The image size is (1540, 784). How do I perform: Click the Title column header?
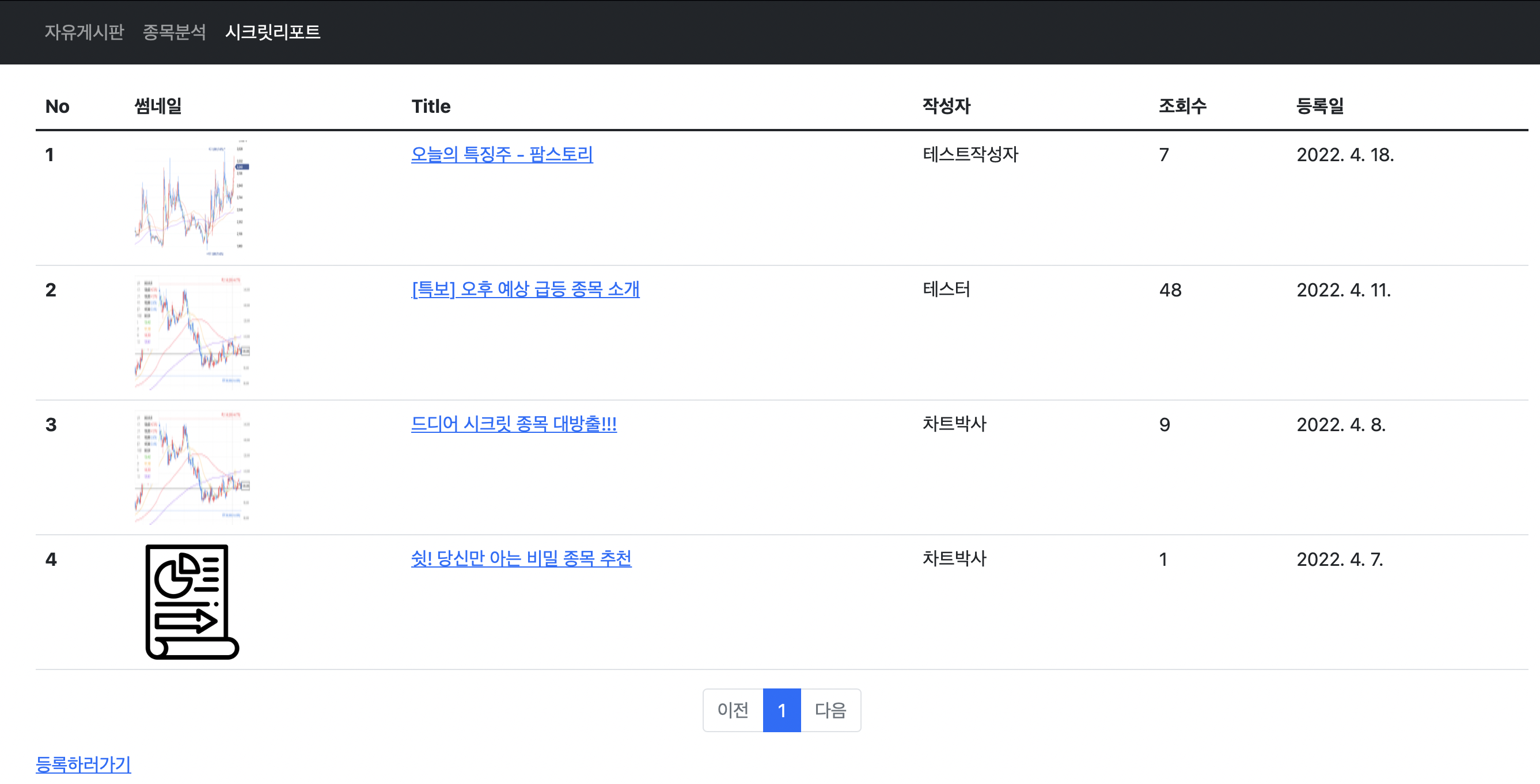click(430, 106)
